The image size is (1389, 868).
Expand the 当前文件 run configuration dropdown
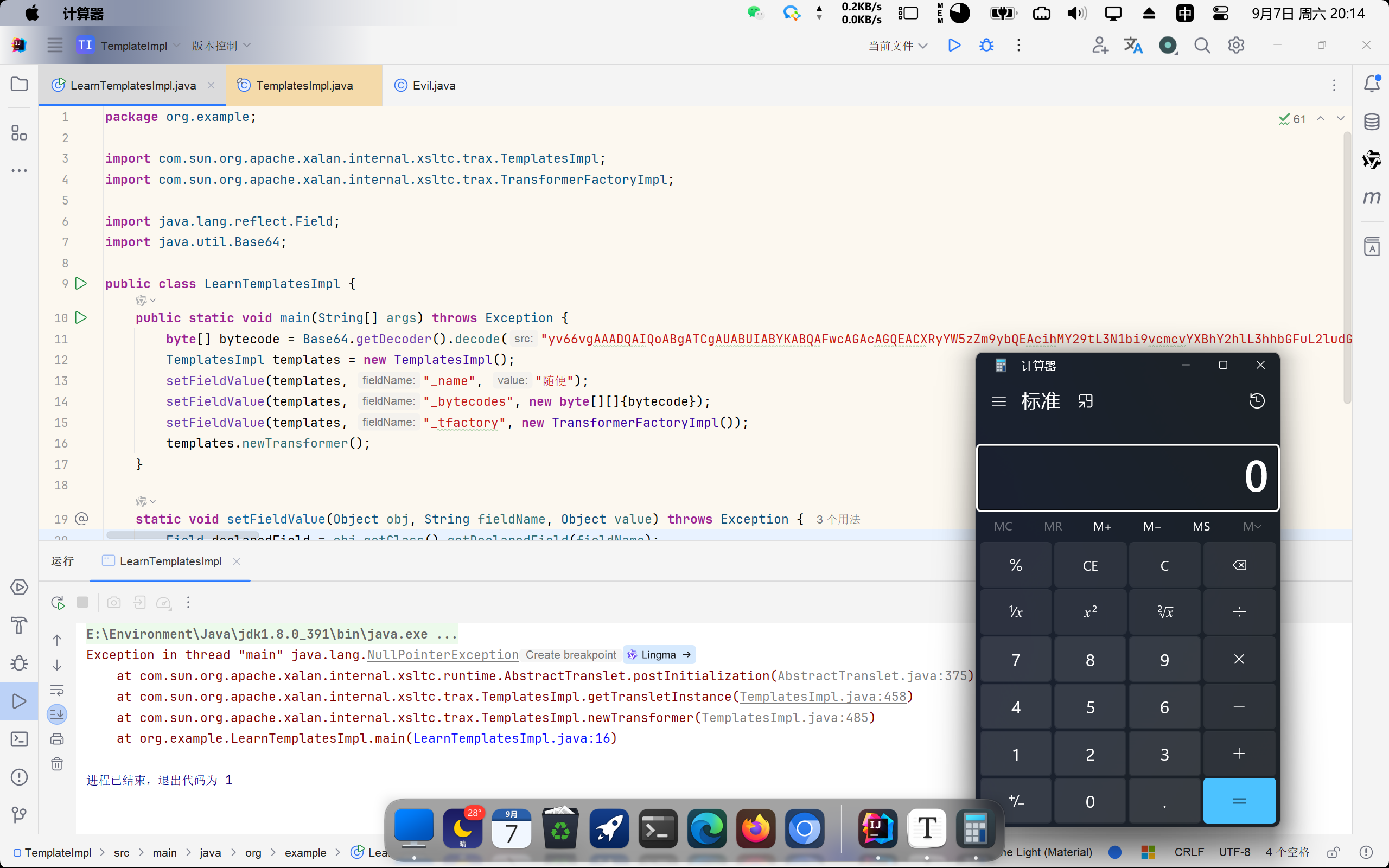(897, 46)
